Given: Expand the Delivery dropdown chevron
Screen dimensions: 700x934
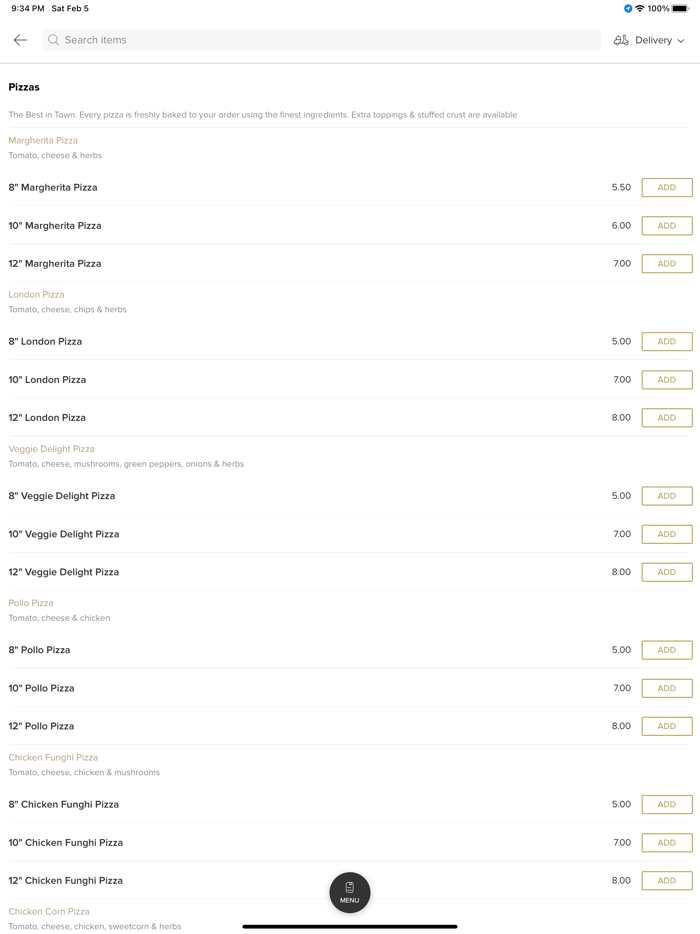Looking at the screenshot, I should click(681, 41).
